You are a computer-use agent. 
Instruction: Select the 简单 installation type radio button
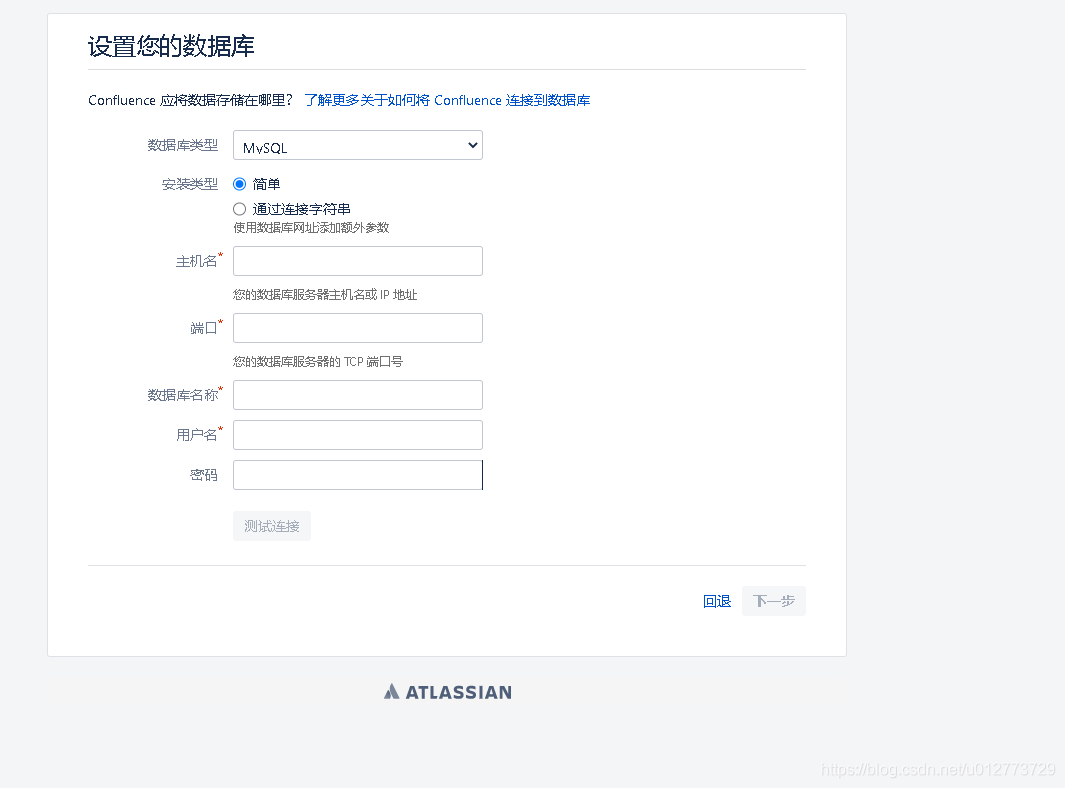[x=239, y=184]
